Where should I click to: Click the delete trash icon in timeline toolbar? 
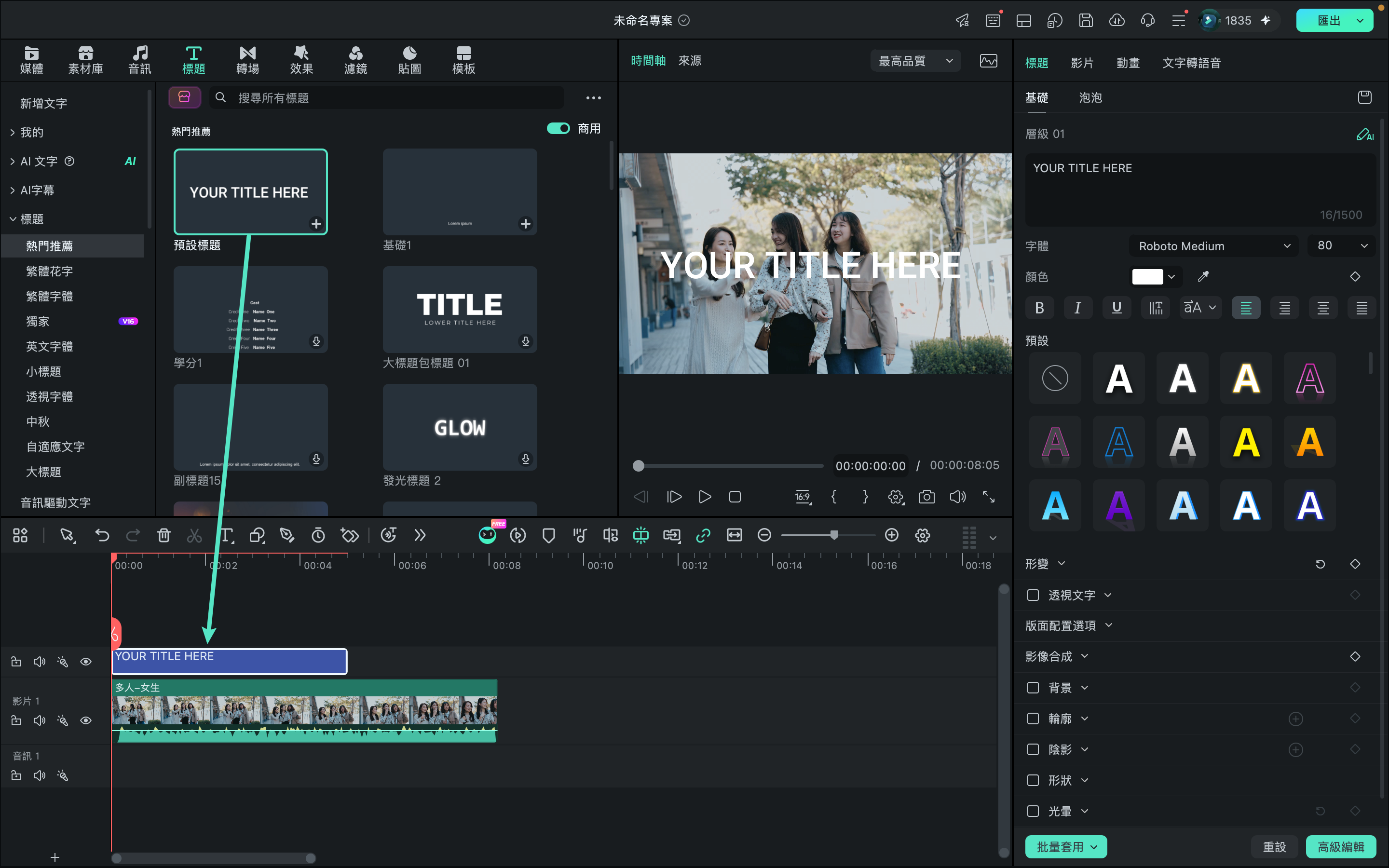tap(163, 535)
